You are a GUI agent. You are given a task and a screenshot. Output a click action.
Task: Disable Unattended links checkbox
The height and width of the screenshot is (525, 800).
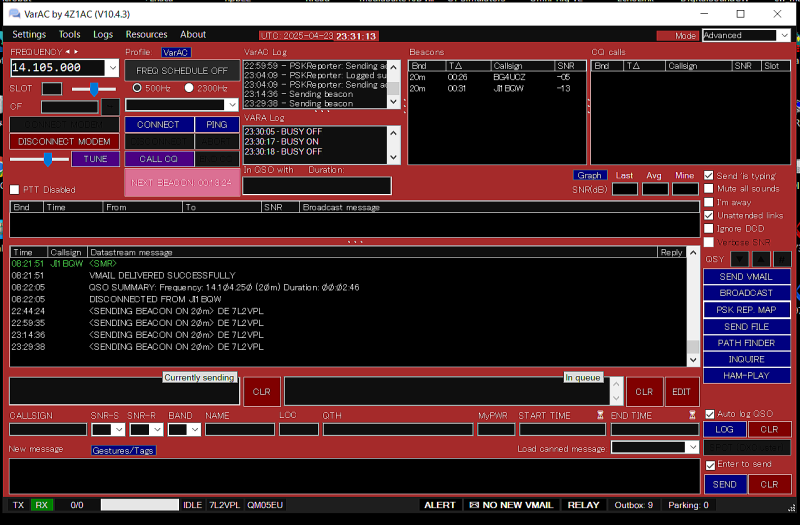pos(709,215)
